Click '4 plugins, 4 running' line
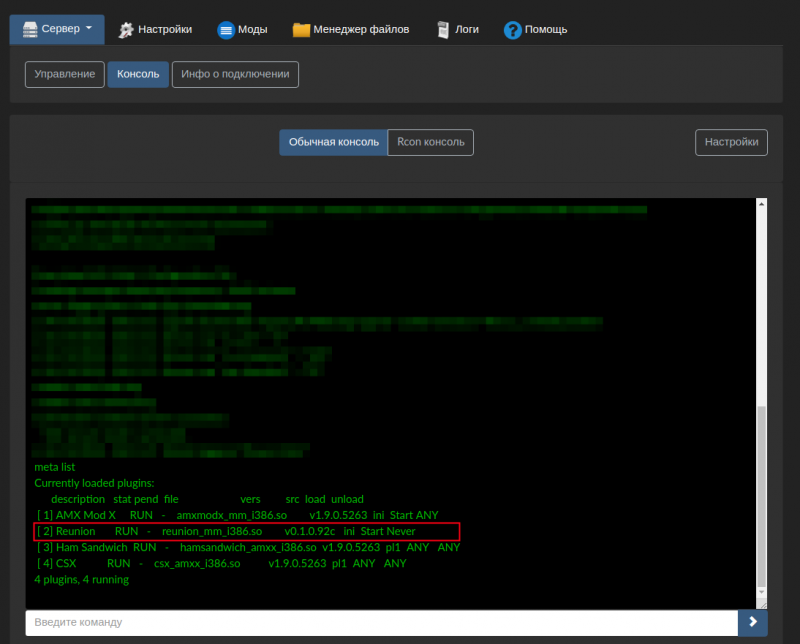This screenshot has width=800, height=644. click(82, 580)
